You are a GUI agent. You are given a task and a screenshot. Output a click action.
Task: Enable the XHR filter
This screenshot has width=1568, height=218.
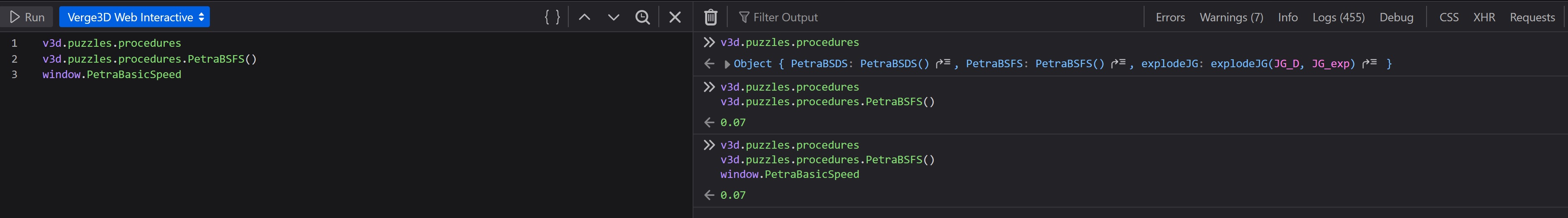1483,17
